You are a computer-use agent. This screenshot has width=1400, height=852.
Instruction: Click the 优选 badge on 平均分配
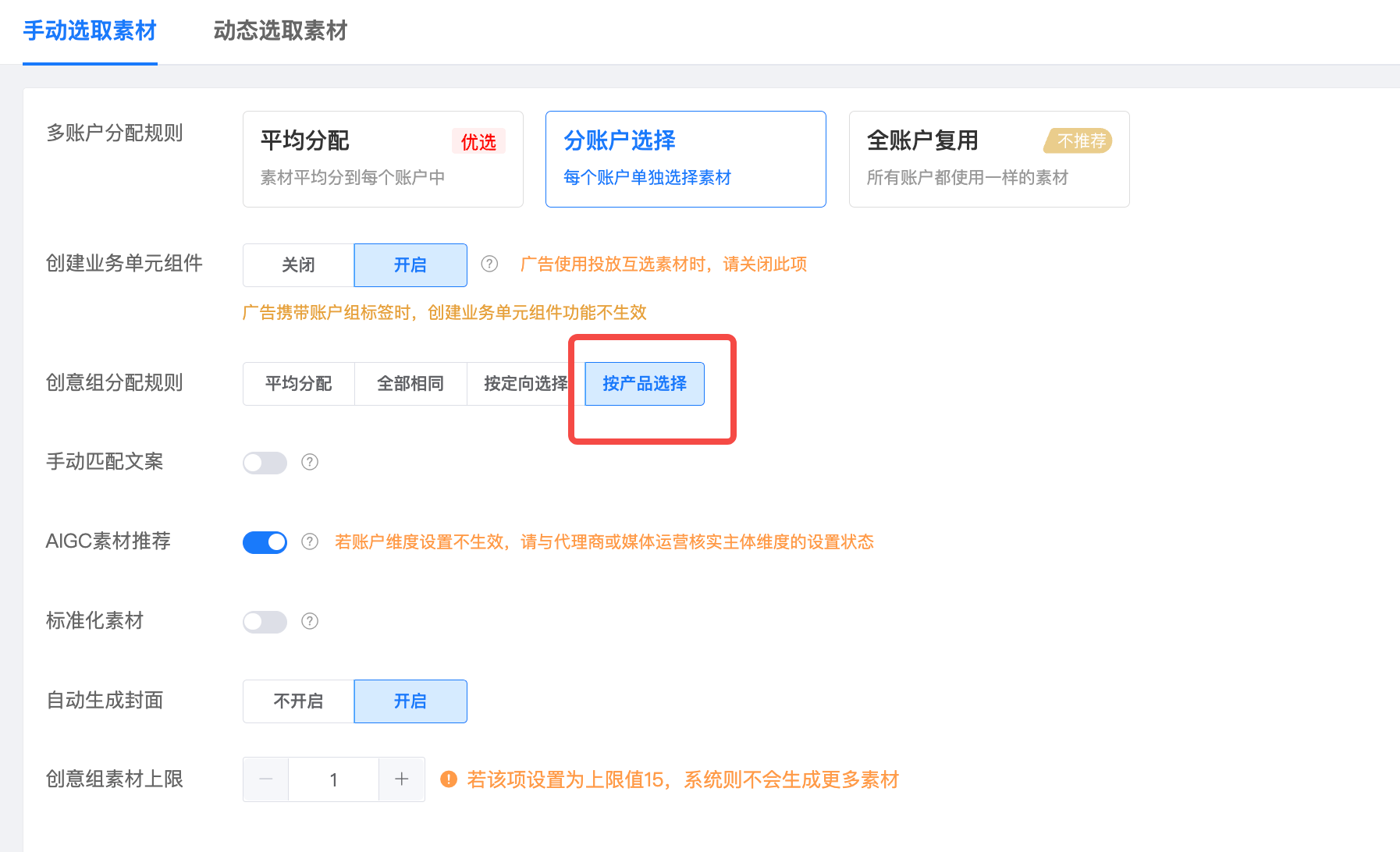(x=478, y=142)
